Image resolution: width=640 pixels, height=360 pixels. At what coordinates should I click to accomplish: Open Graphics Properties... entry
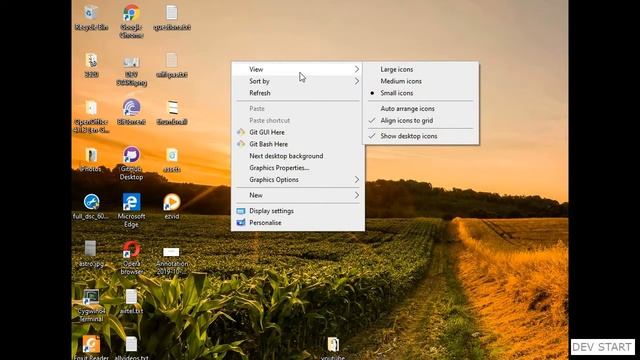click(x=298, y=168)
